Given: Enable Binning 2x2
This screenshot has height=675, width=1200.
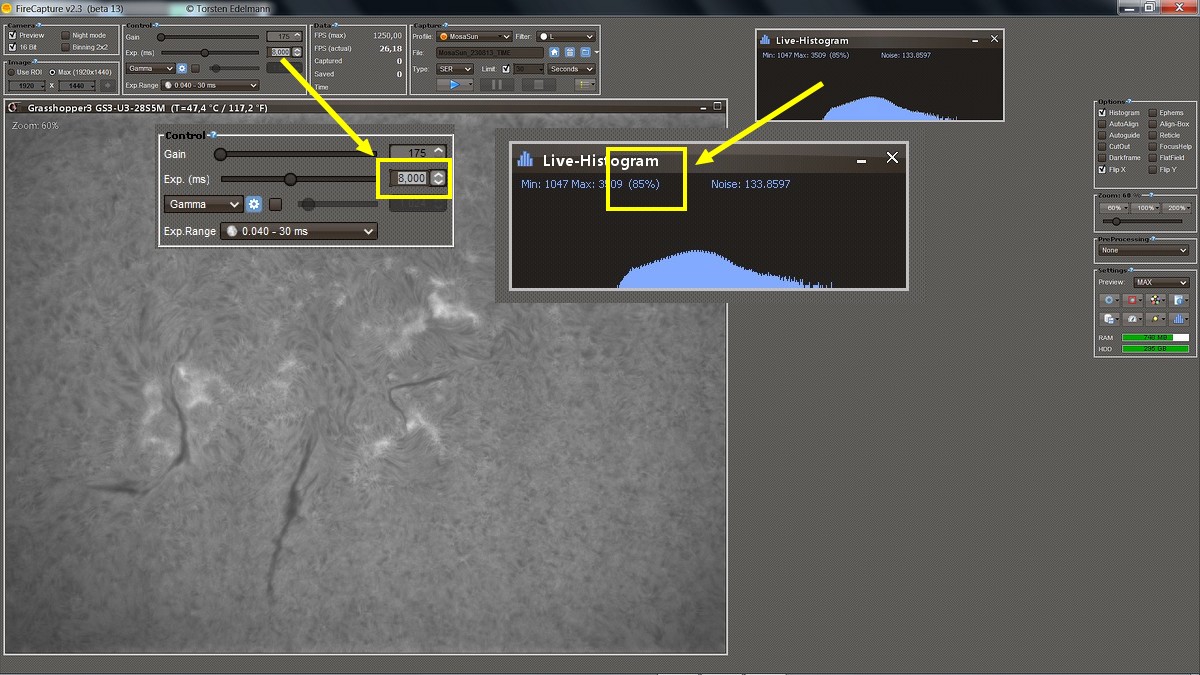Looking at the screenshot, I should [x=65, y=47].
